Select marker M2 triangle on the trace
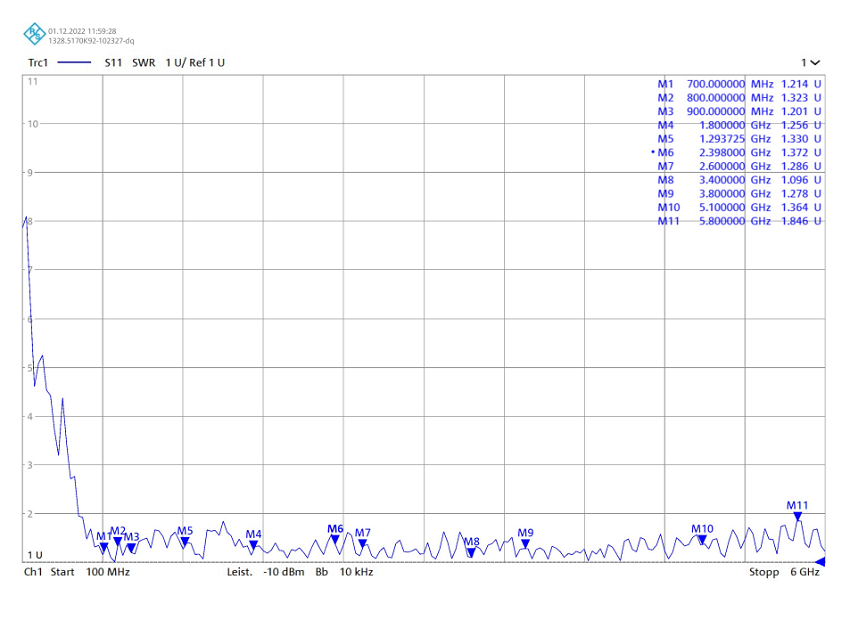 118,541
